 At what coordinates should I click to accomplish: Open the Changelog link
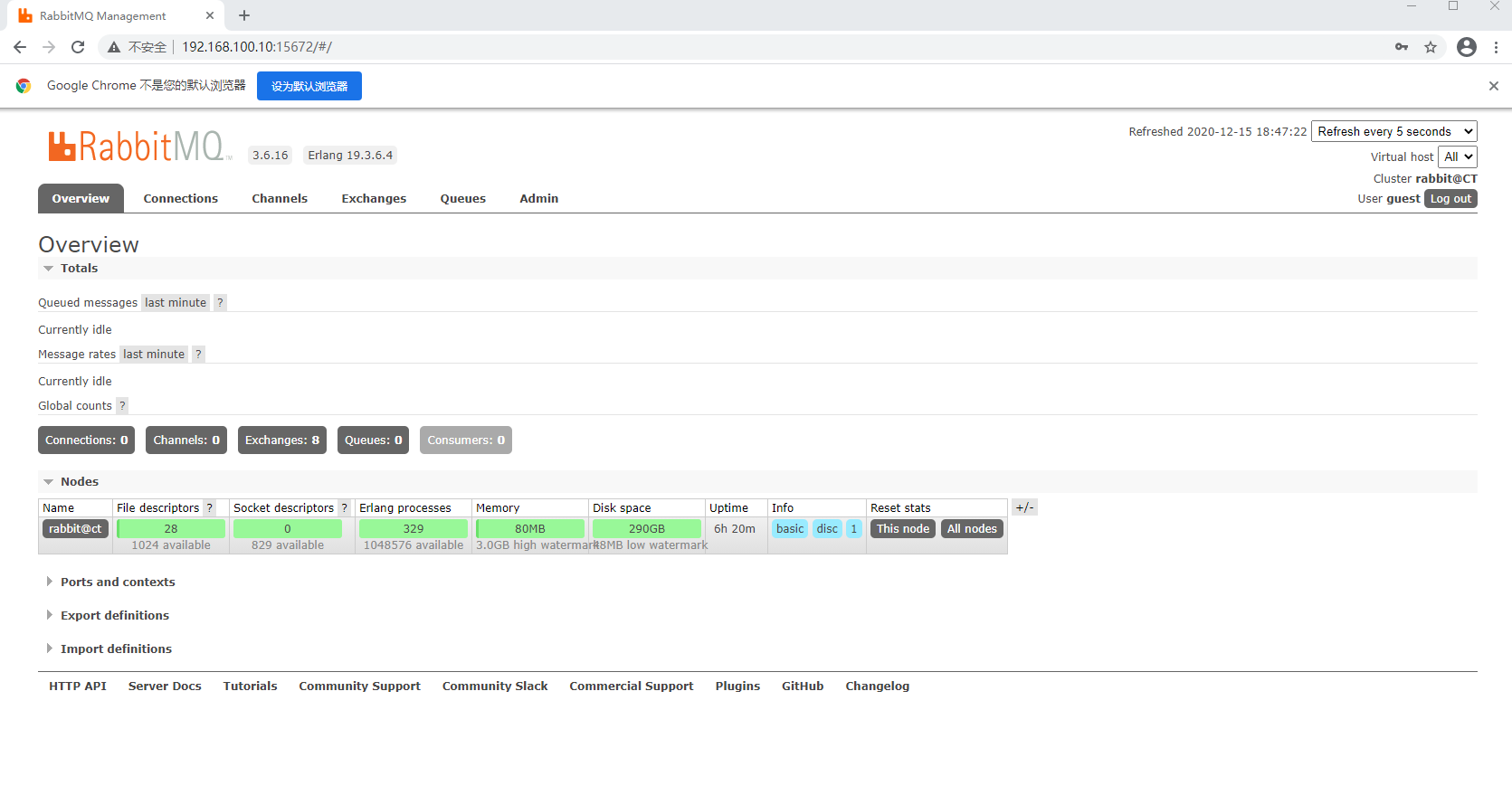click(878, 687)
